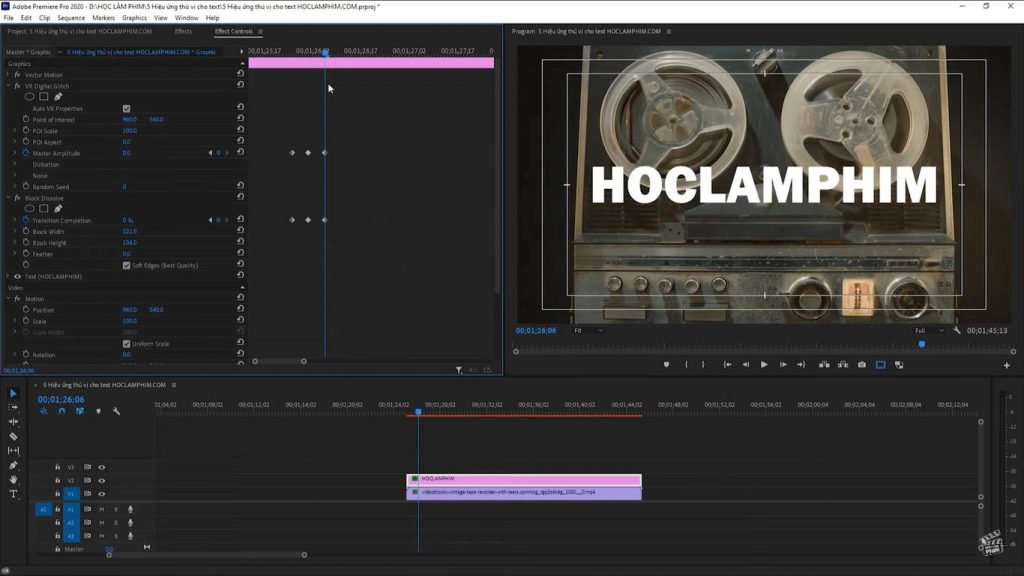Open the Fit zoom level dropdown

tap(588, 330)
